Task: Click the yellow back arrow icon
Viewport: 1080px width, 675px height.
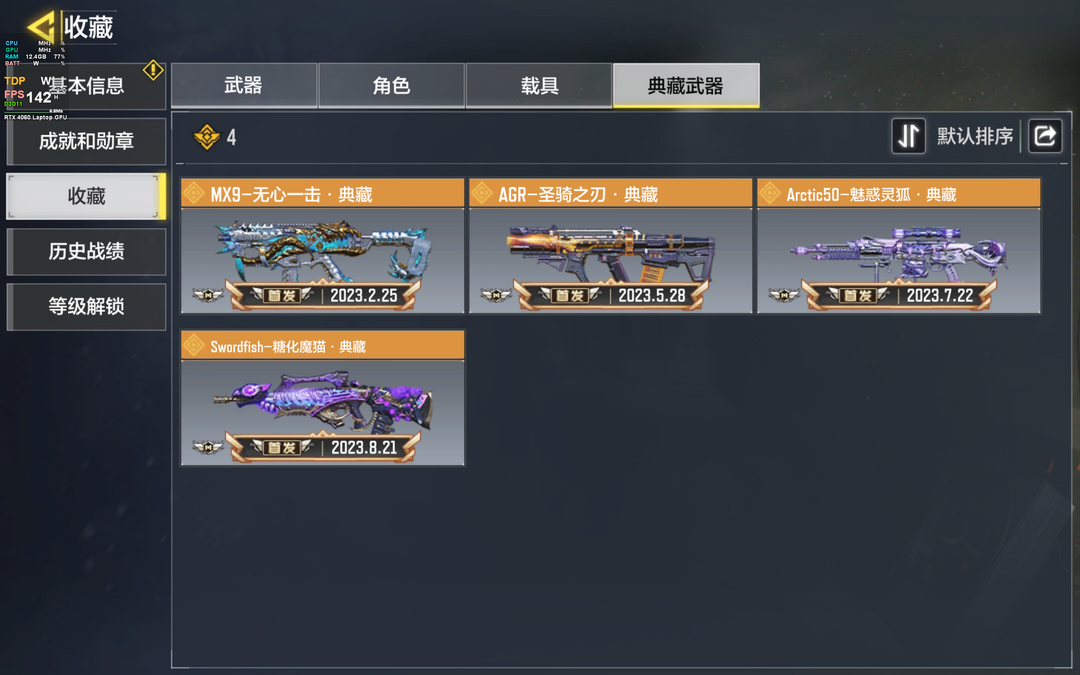Action: pos(41,27)
